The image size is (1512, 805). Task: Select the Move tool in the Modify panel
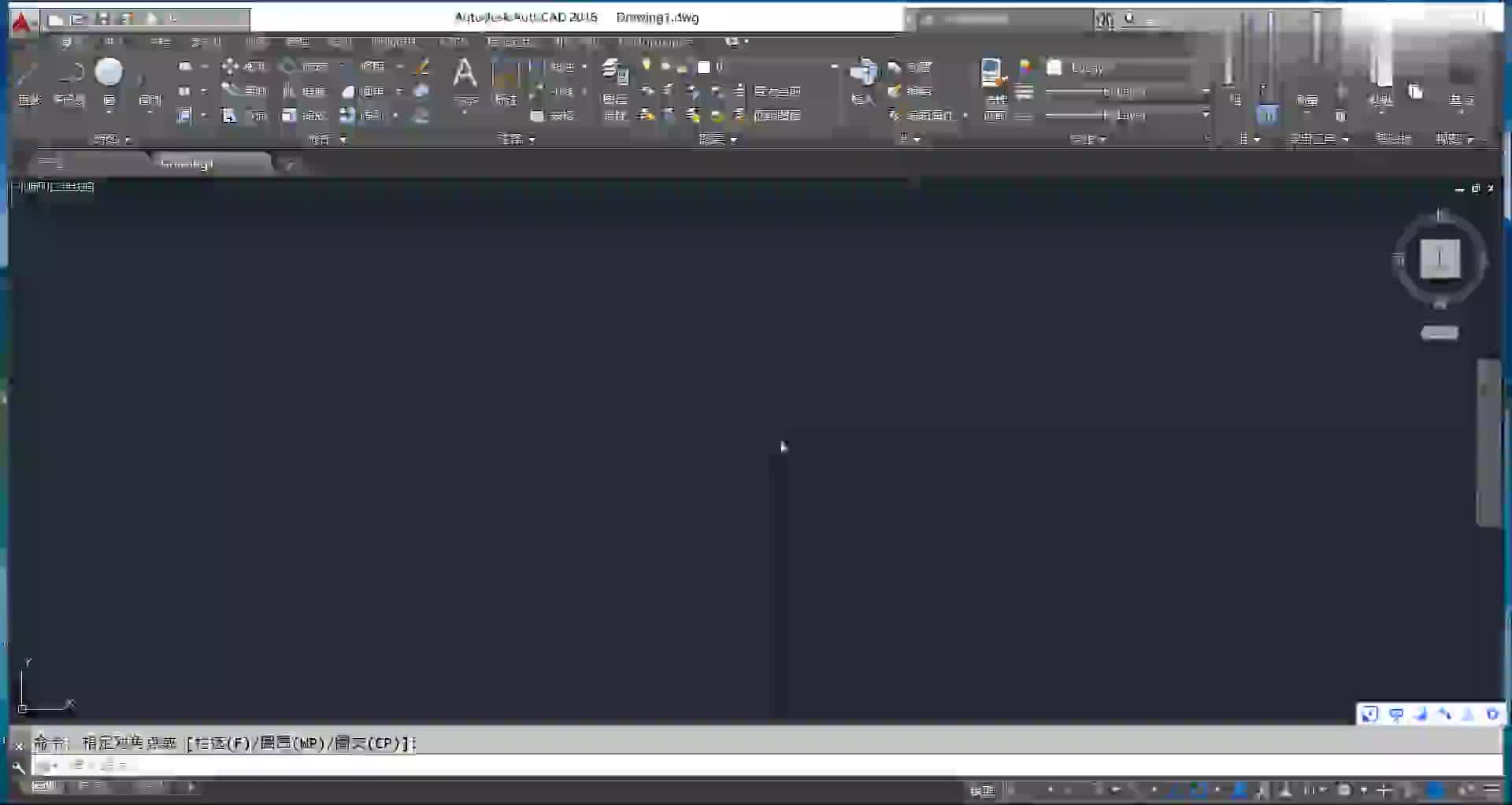click(243, 66)
